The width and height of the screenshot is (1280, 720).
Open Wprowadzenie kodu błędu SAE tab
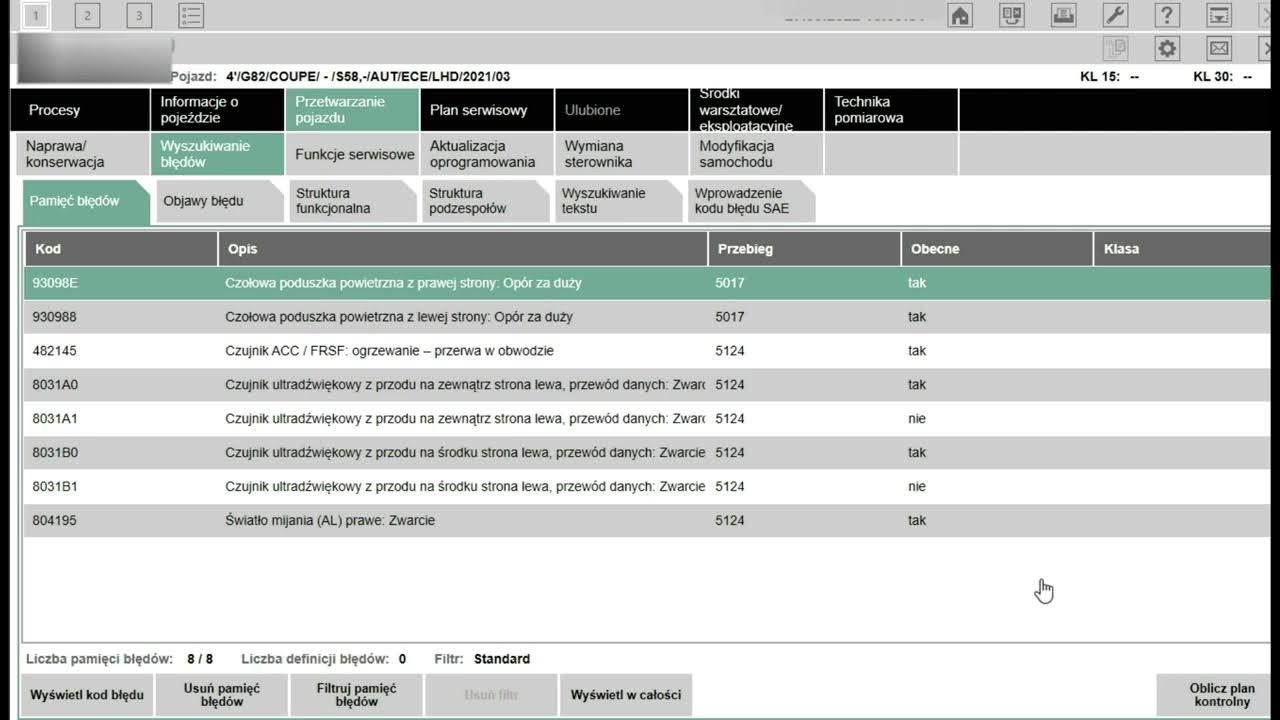tap(751, 201)
